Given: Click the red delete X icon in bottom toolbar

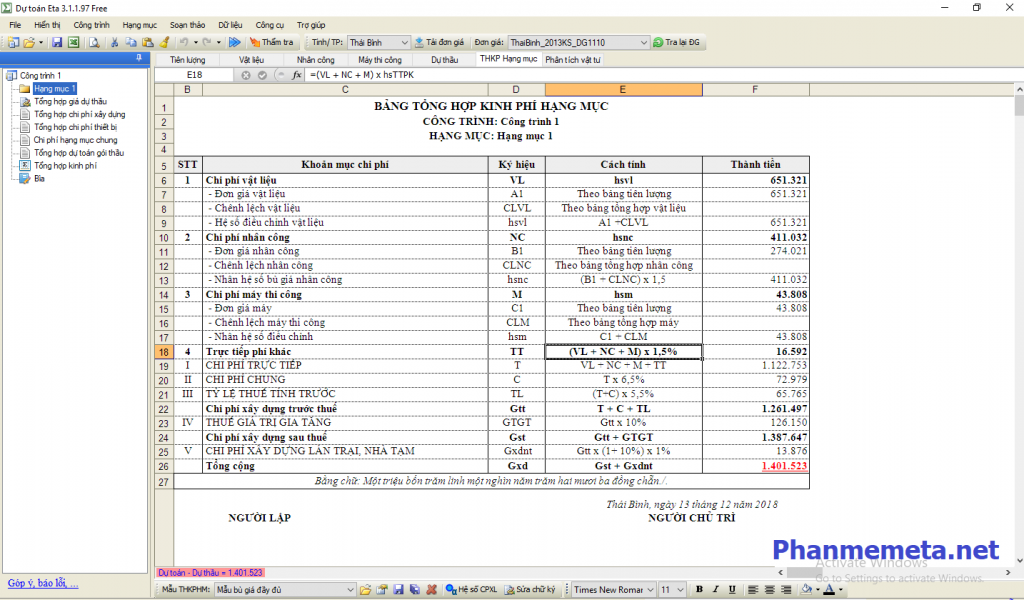Looking at the screenshot, I should [x=431, y=590].
